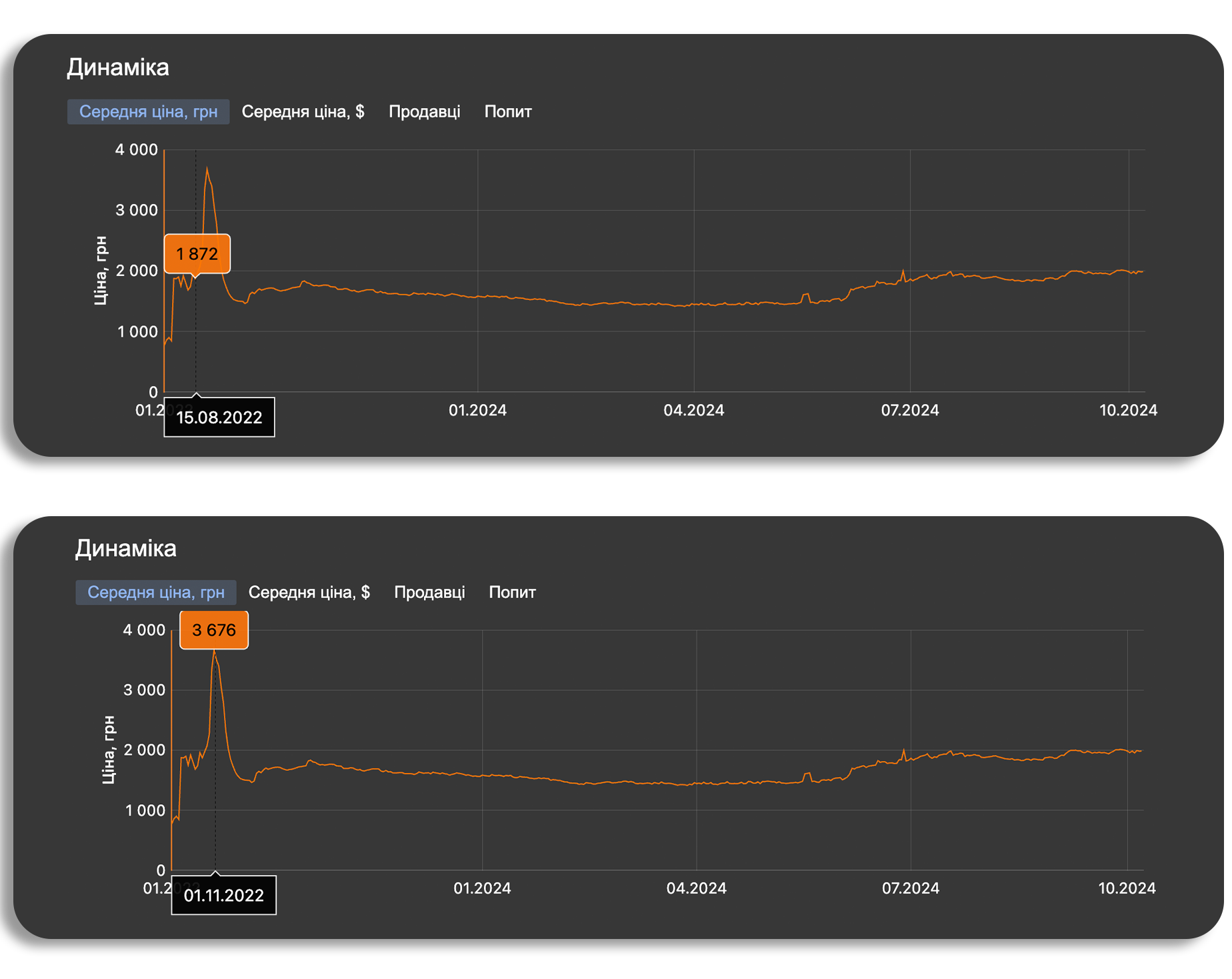Click the 2 000 y-axis value in top chart
Image resolution: width=1232 pixels, height=979 pixels.
pos(137,271)
